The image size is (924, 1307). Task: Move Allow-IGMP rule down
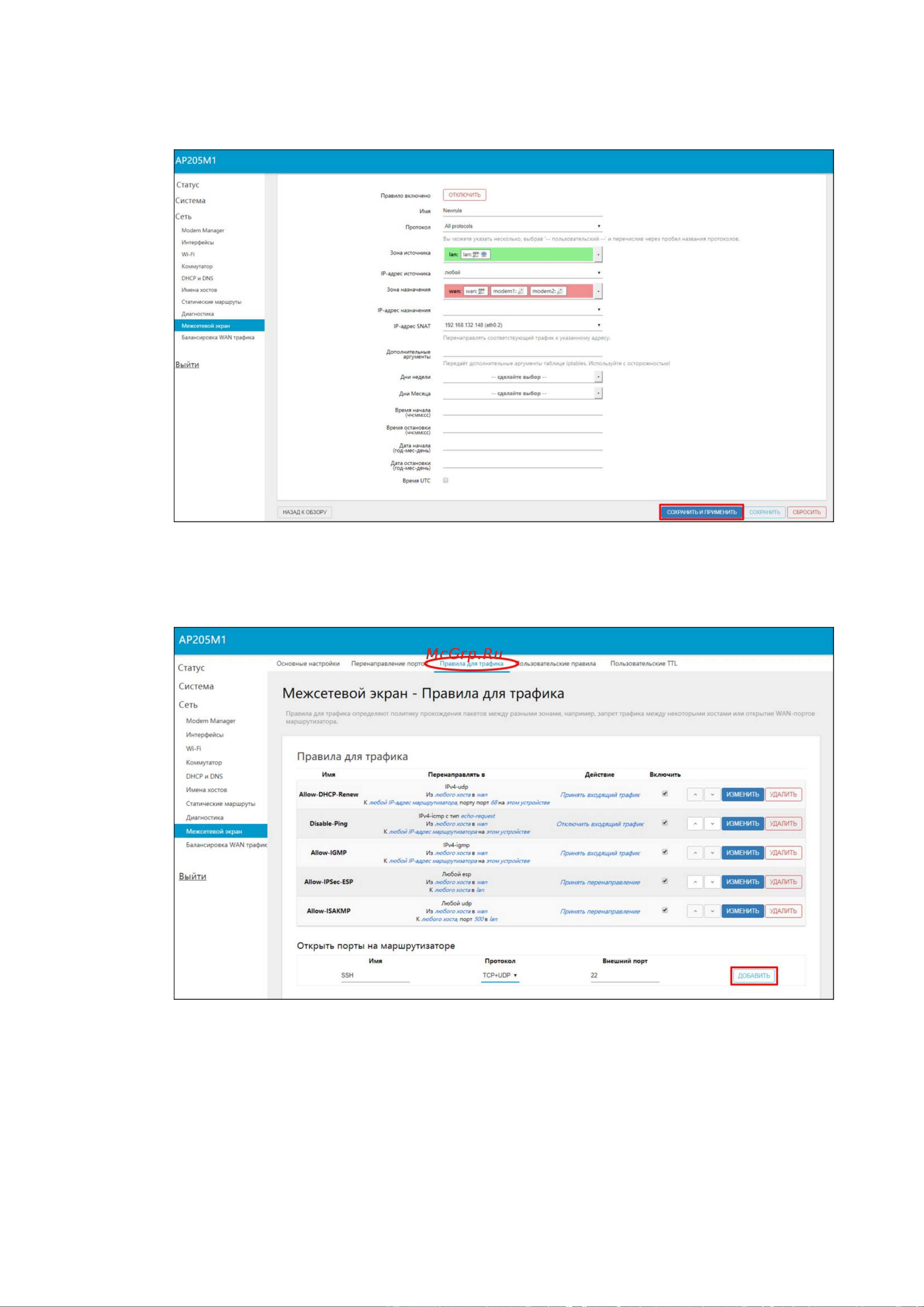coord(712,853)
